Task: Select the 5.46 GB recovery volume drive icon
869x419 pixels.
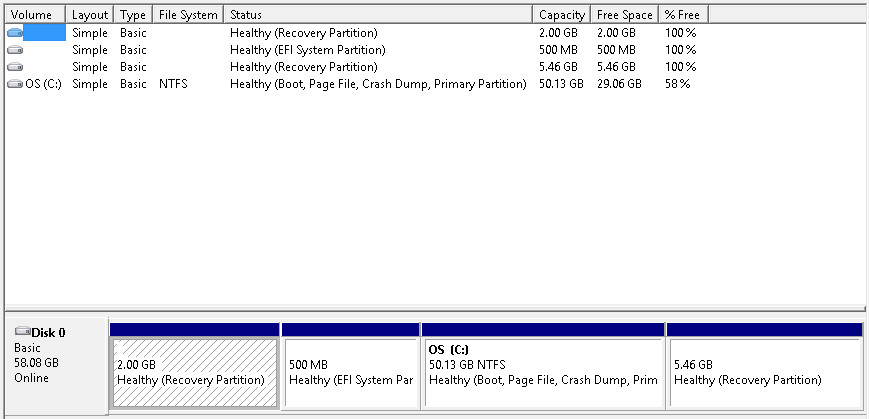Action: pos(15,67)
